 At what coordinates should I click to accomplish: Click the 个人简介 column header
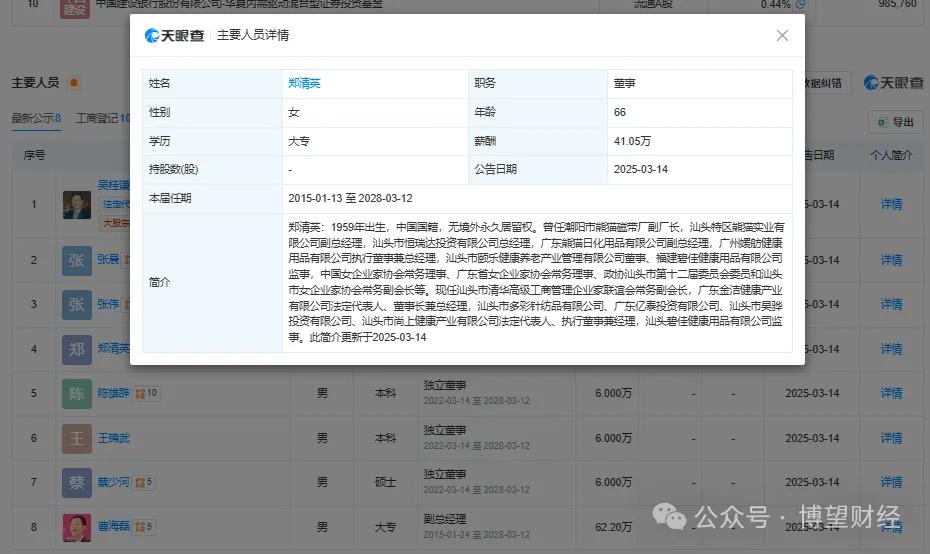[x=891, y=155]
